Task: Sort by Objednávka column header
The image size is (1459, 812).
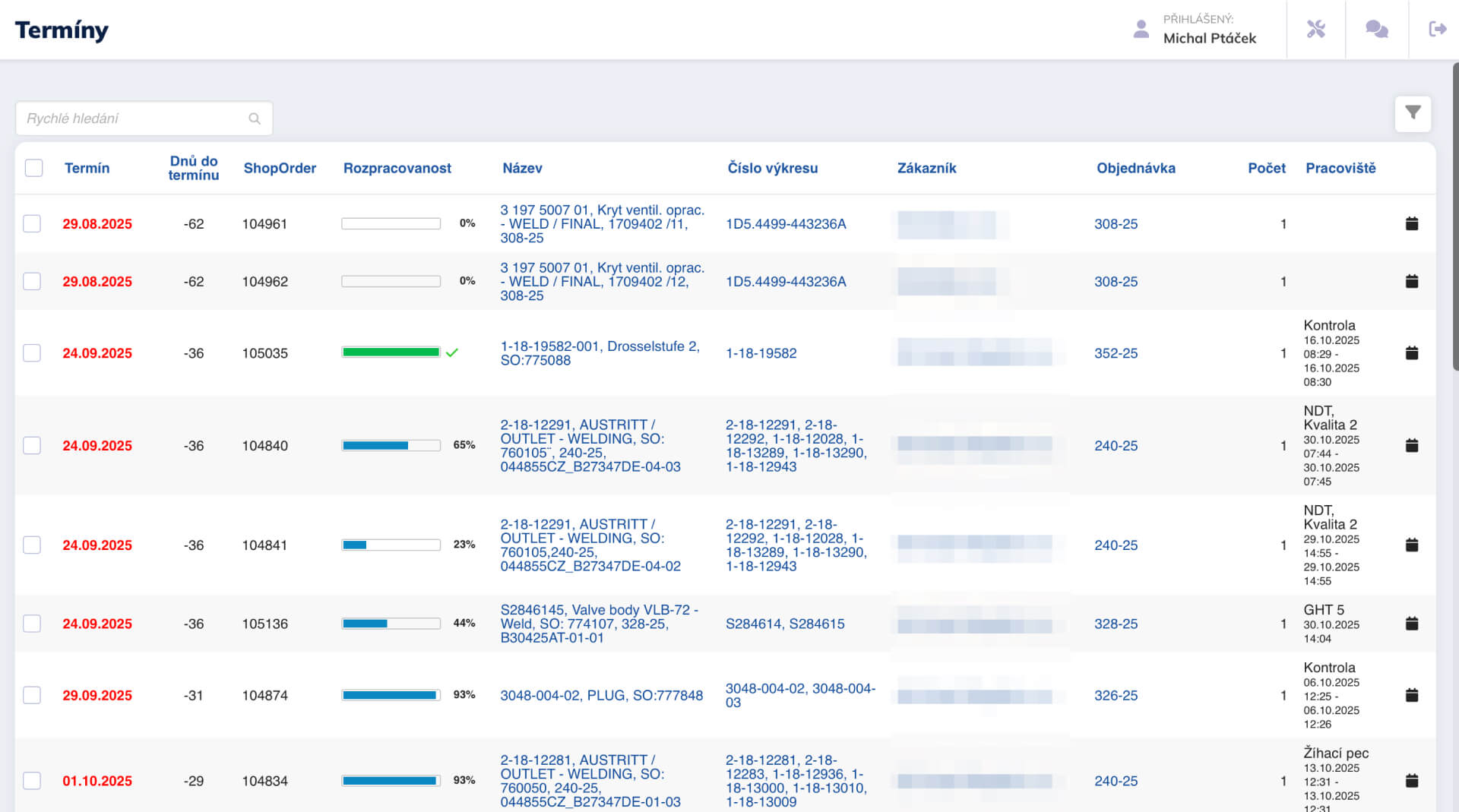Action: click(x=1135, y=168)
